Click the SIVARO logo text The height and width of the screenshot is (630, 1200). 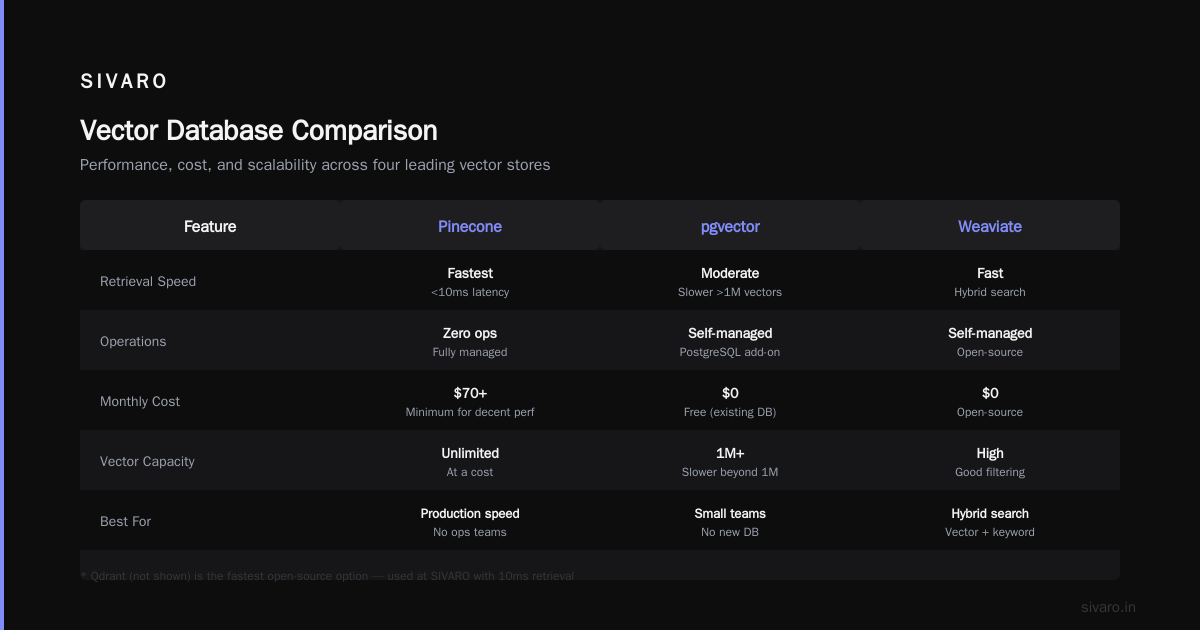pyautogui.click(x=124, y=82)
